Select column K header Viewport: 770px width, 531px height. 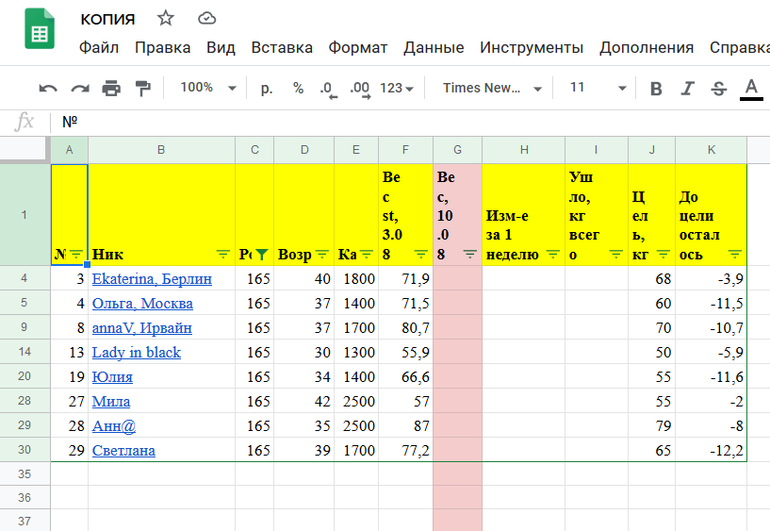click(711, 150)
